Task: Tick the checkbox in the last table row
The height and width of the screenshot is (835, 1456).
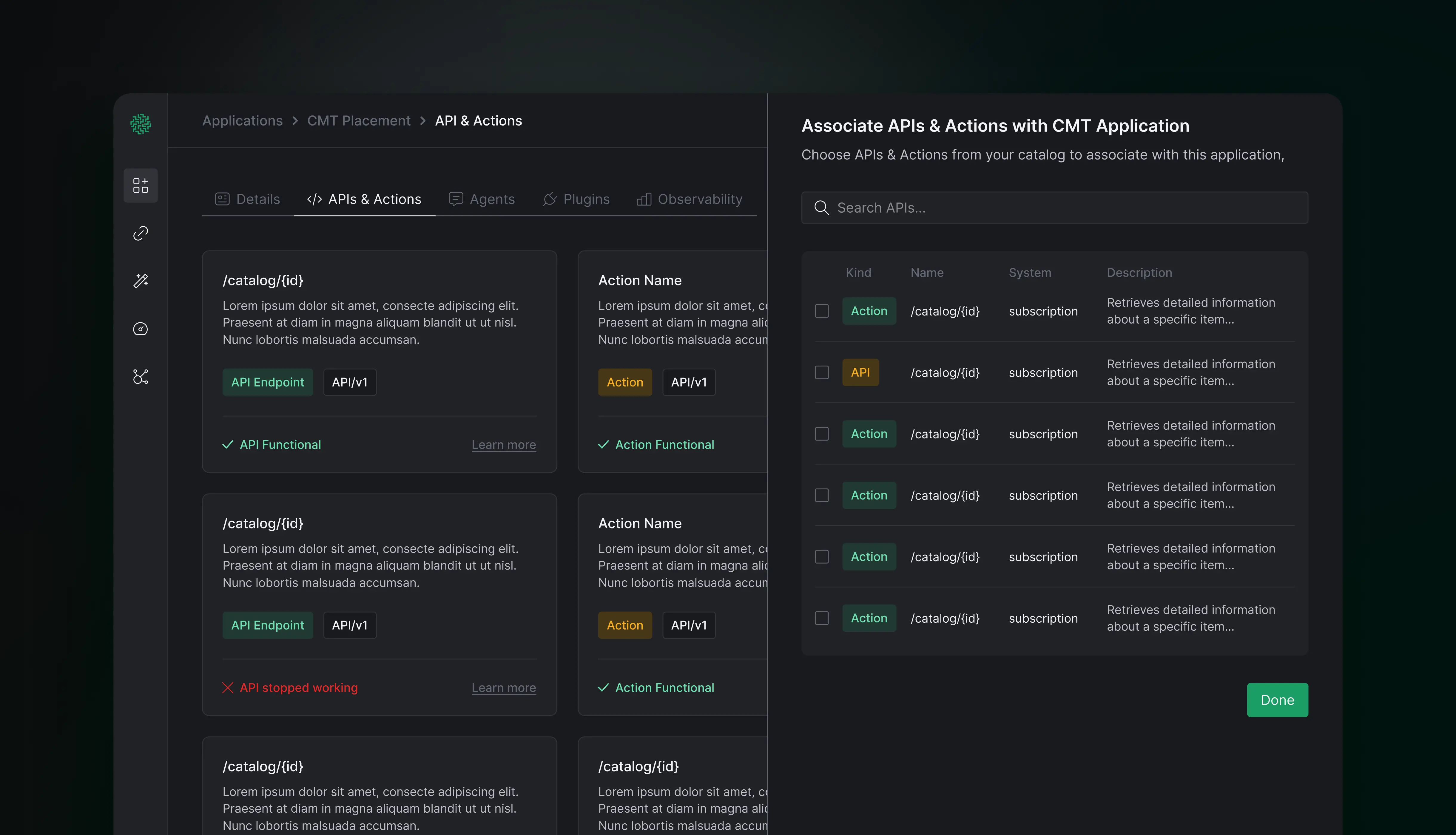Action: (822, 618)
